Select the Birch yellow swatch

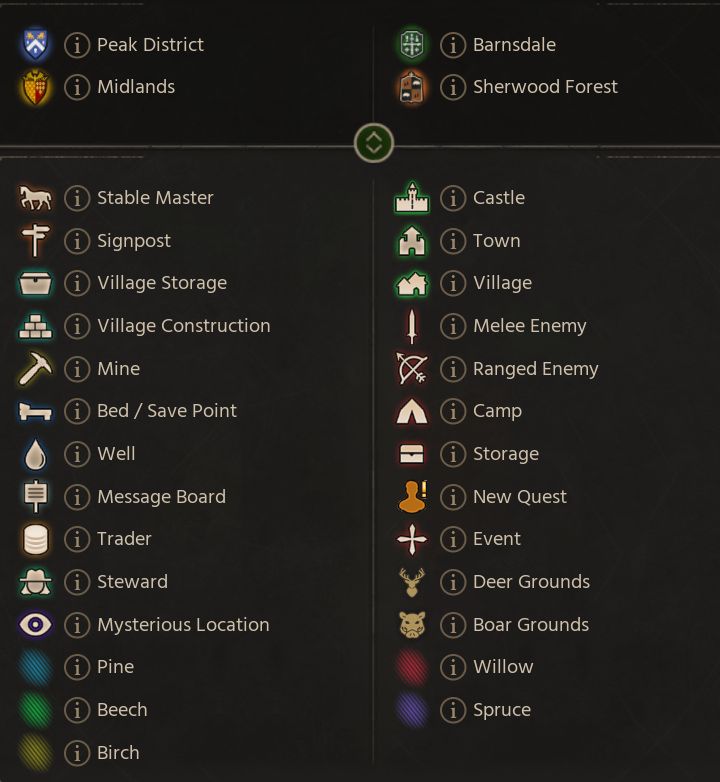pos(36,753)
